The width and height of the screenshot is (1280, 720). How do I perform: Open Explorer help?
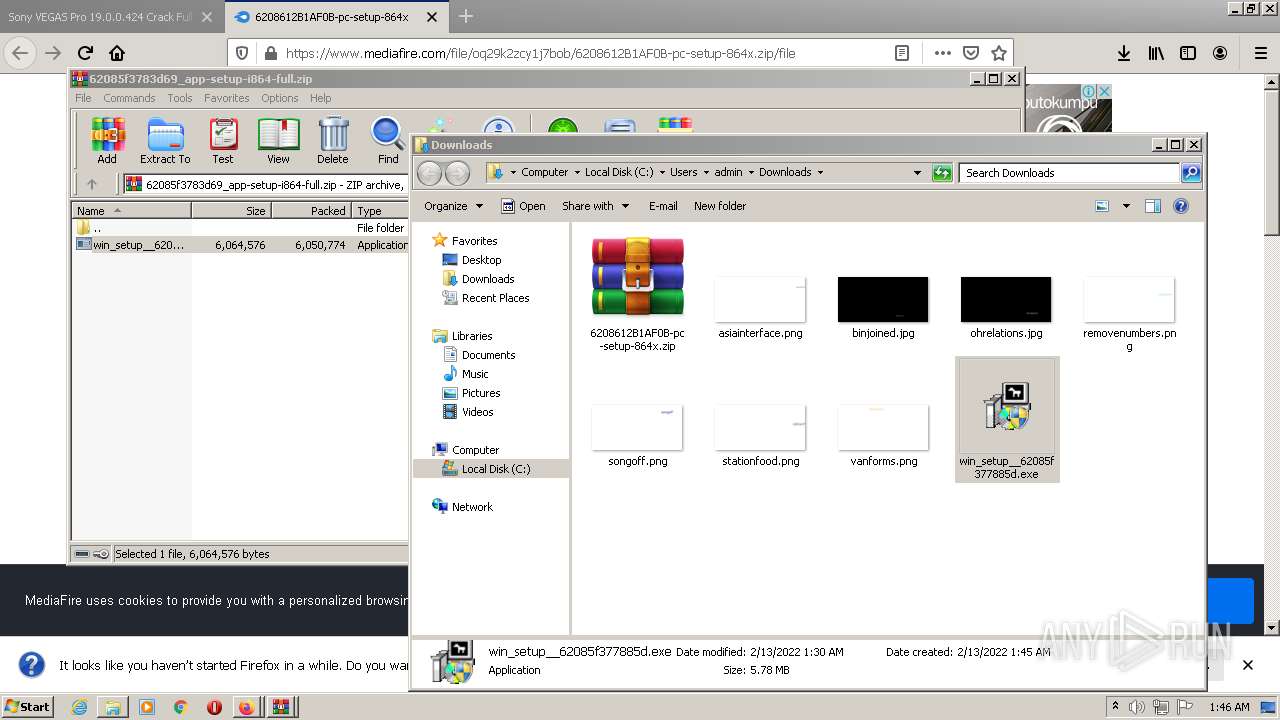pos(1181,206)
